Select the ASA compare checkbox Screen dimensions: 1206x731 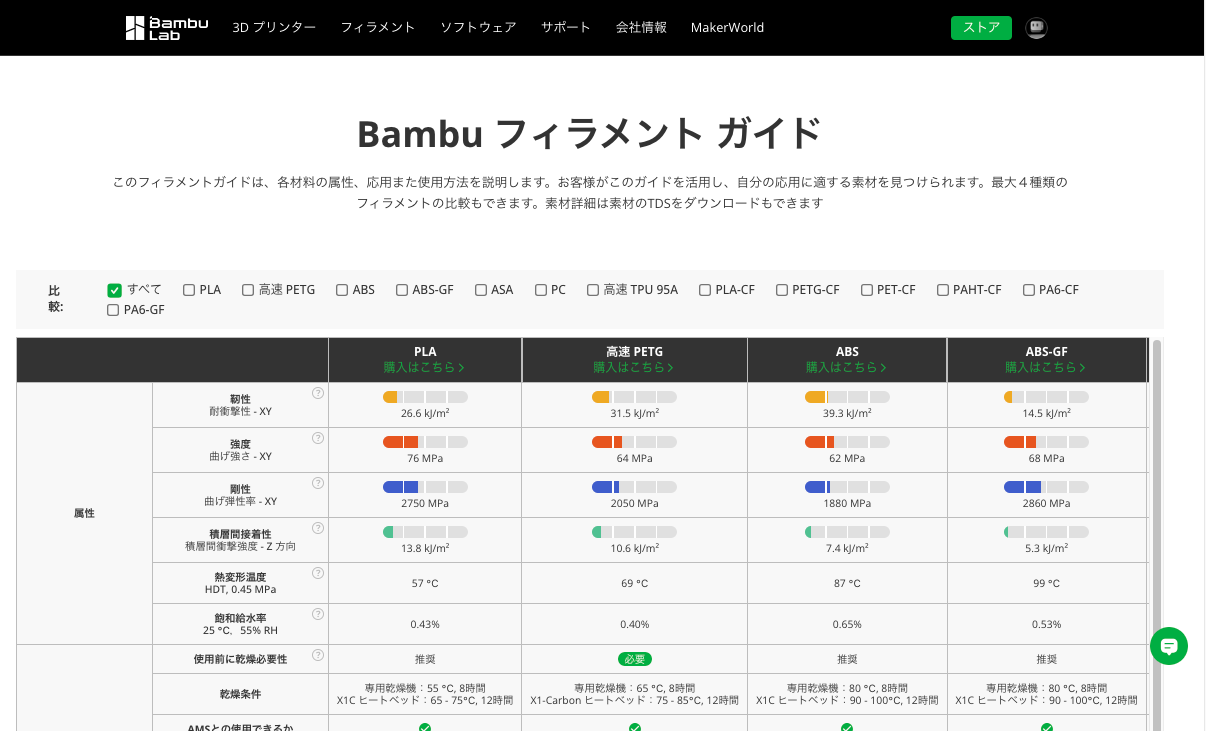481,290
